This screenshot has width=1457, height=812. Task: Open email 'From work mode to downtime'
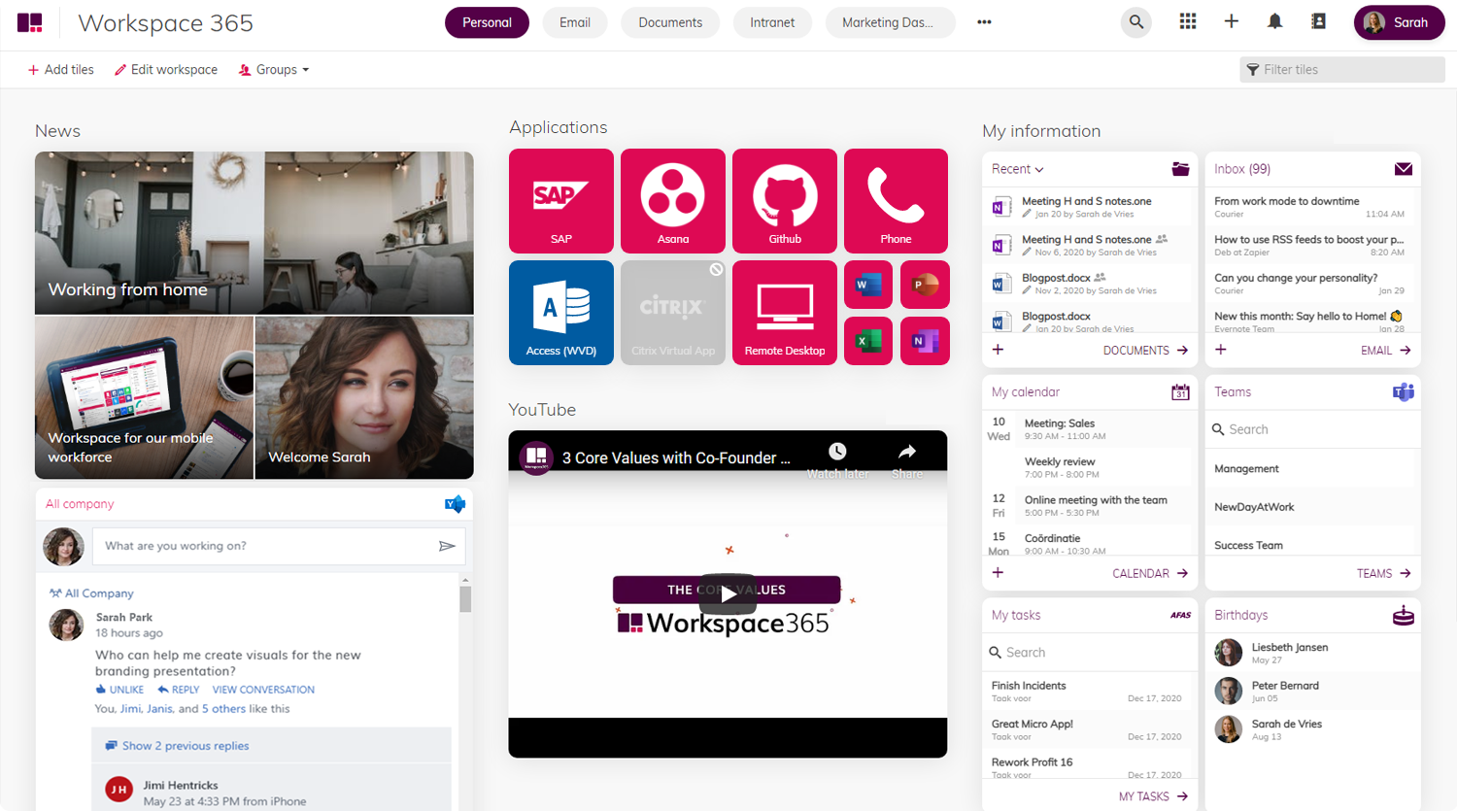[x=1309, y=207]
